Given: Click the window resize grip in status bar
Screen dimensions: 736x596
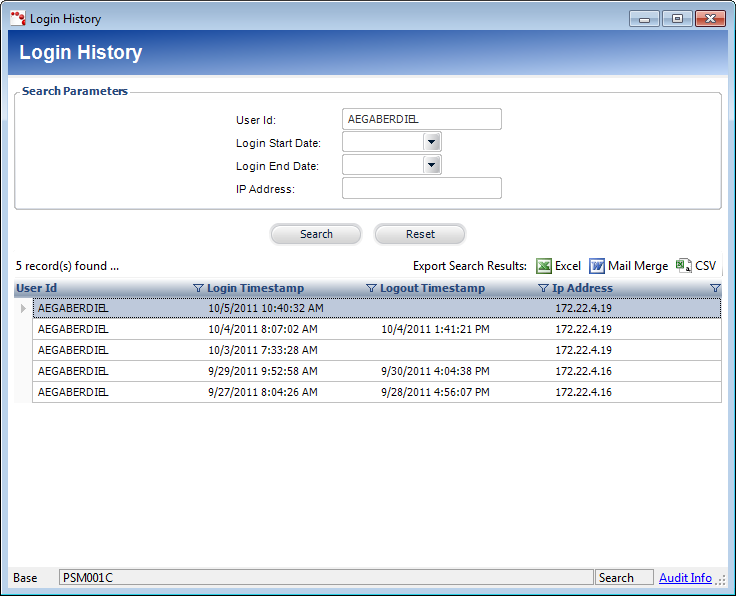Looking at the screenshot, I should pos(721,580).
